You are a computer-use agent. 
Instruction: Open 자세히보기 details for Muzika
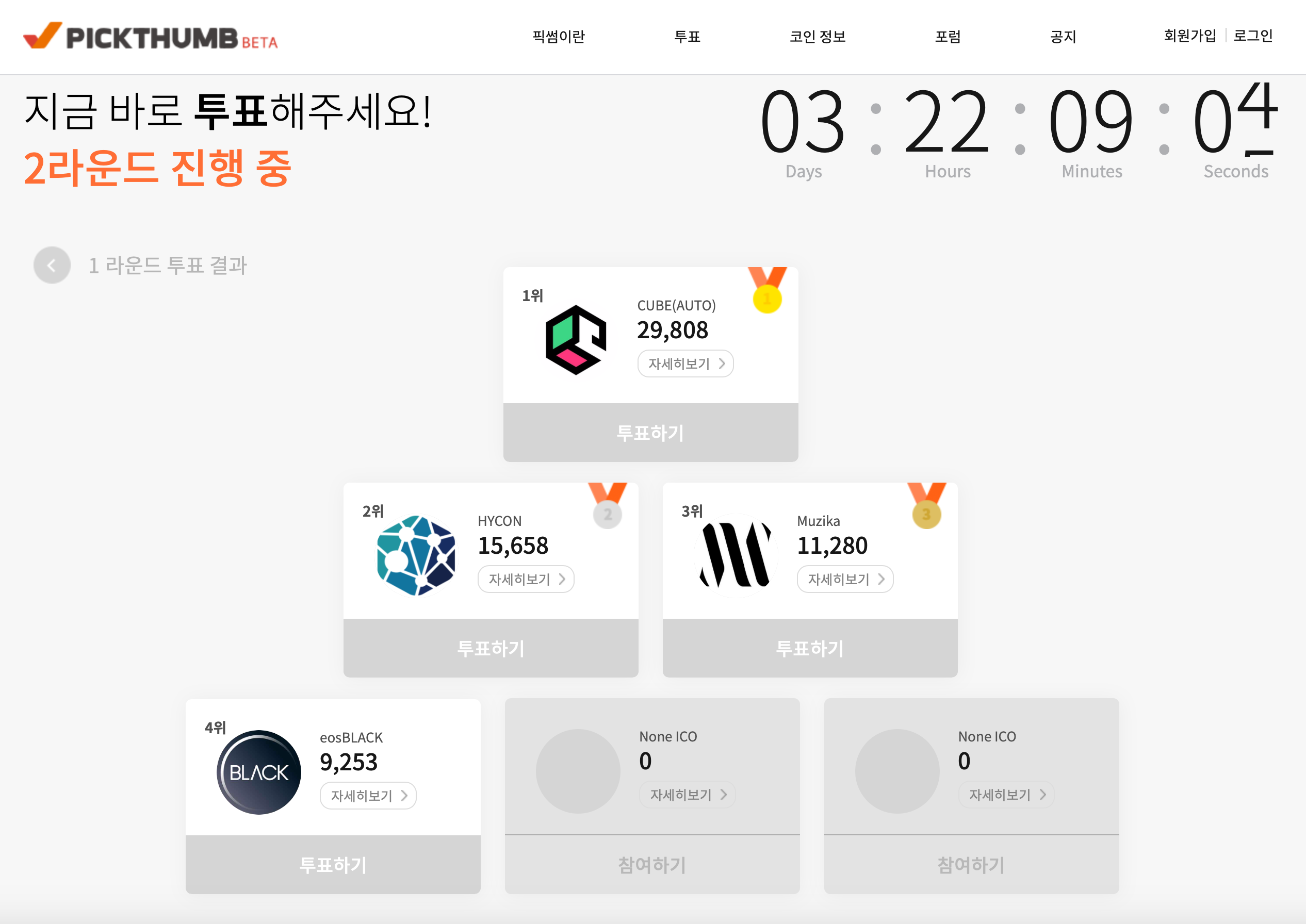[x=845, y=579]
